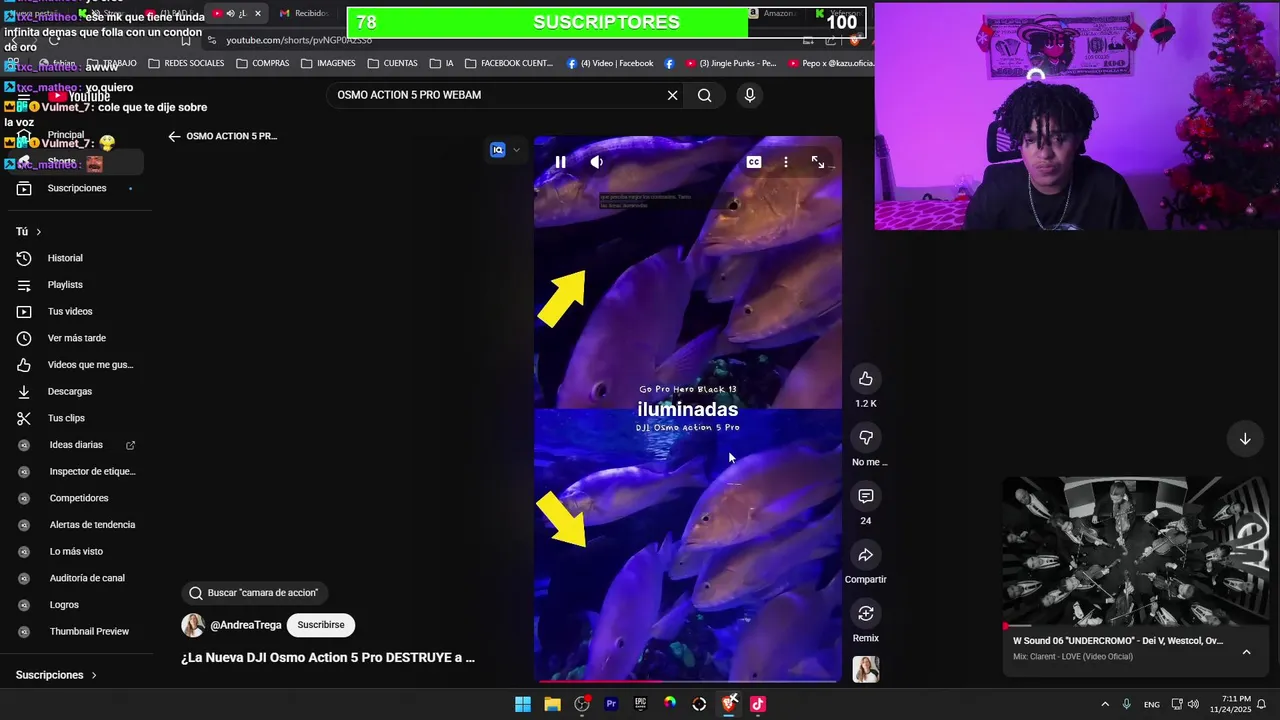Open Suscripciones in the left sidebar
The image size is (1280, 720).
click(76, 188)
